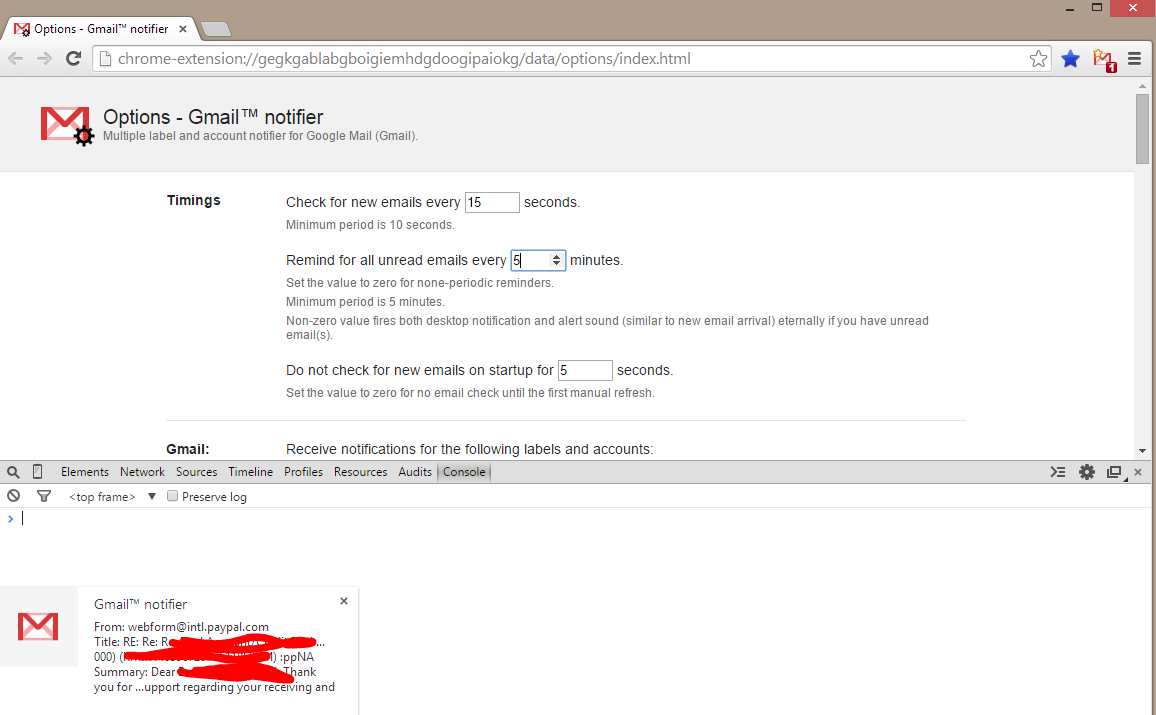Enable the Preserve log checkbox

tap(171, 496)
